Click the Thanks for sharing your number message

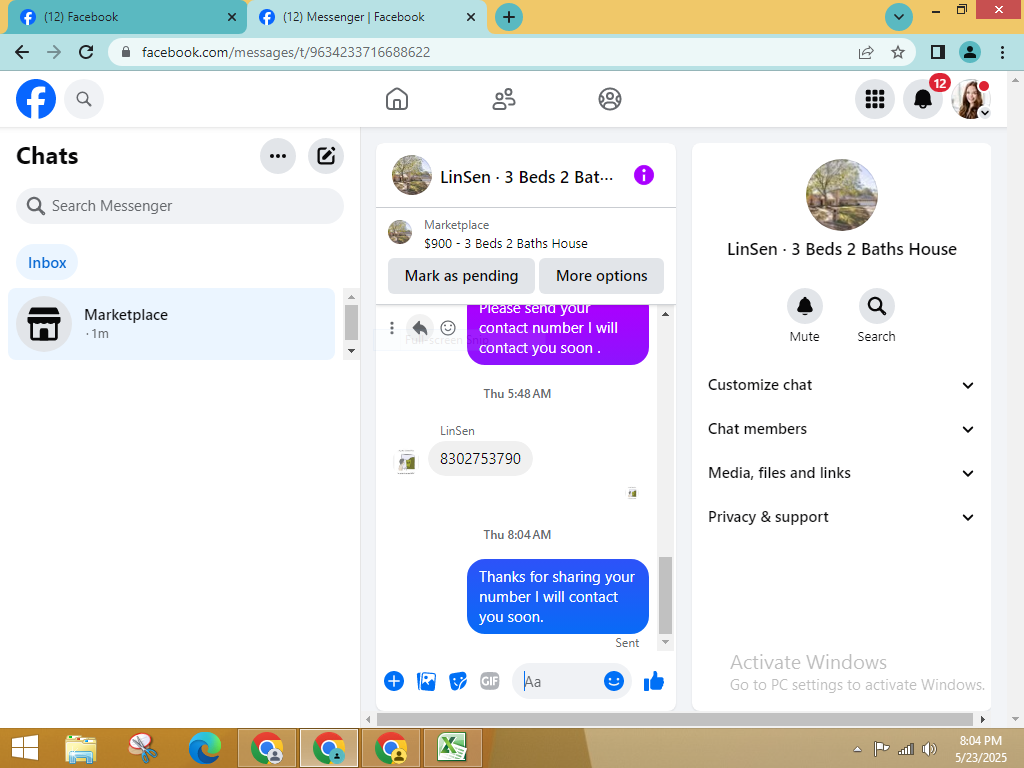[558, 596]
